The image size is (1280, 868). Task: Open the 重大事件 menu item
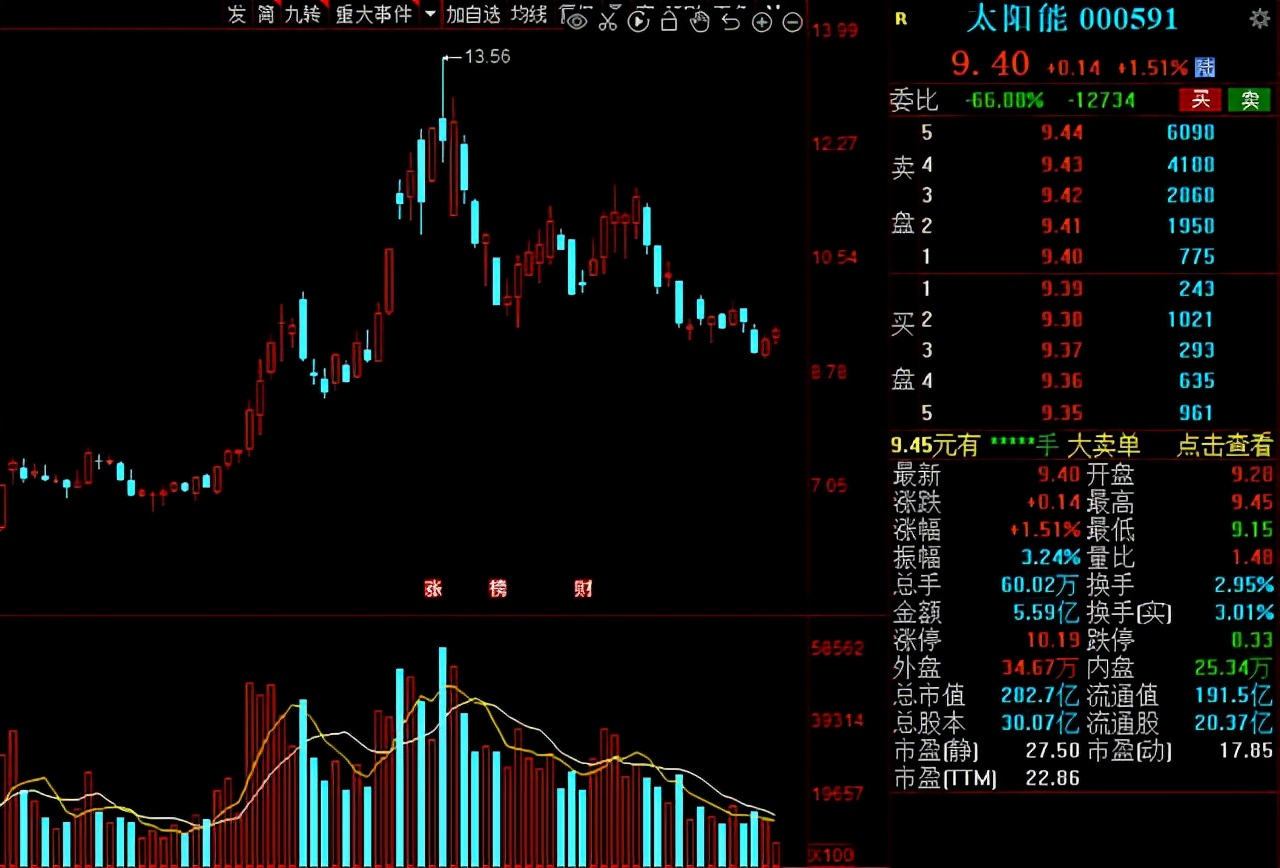tap(374, 14)
